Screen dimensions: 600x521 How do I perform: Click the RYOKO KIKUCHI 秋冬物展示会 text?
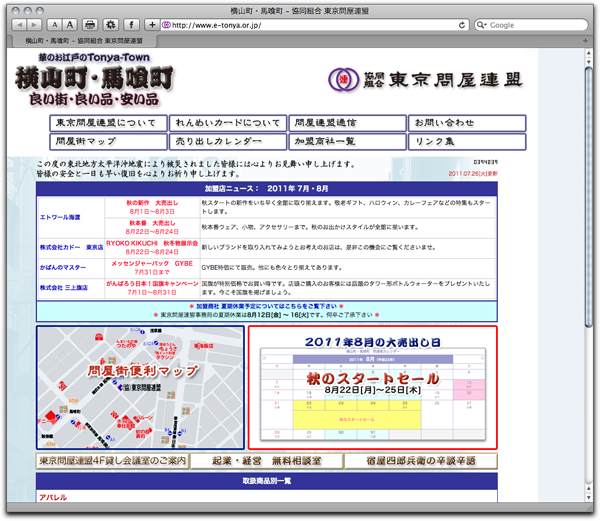click(152, 243)
